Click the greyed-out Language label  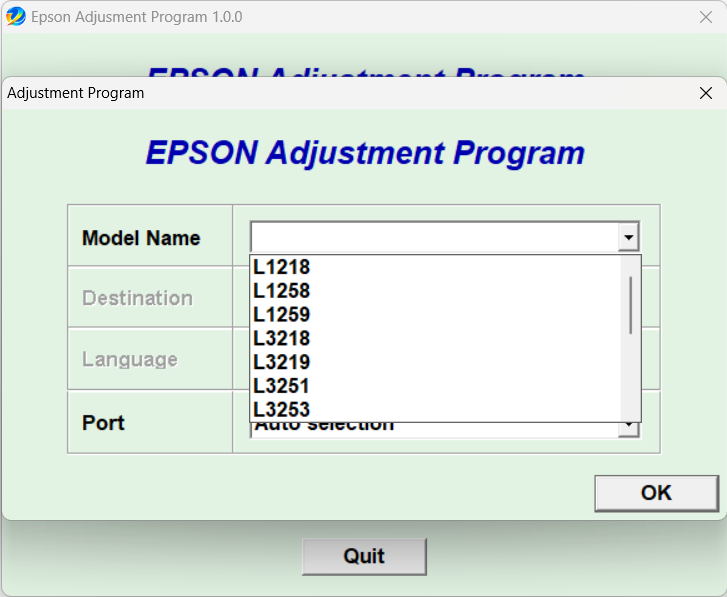coord(130,360)
